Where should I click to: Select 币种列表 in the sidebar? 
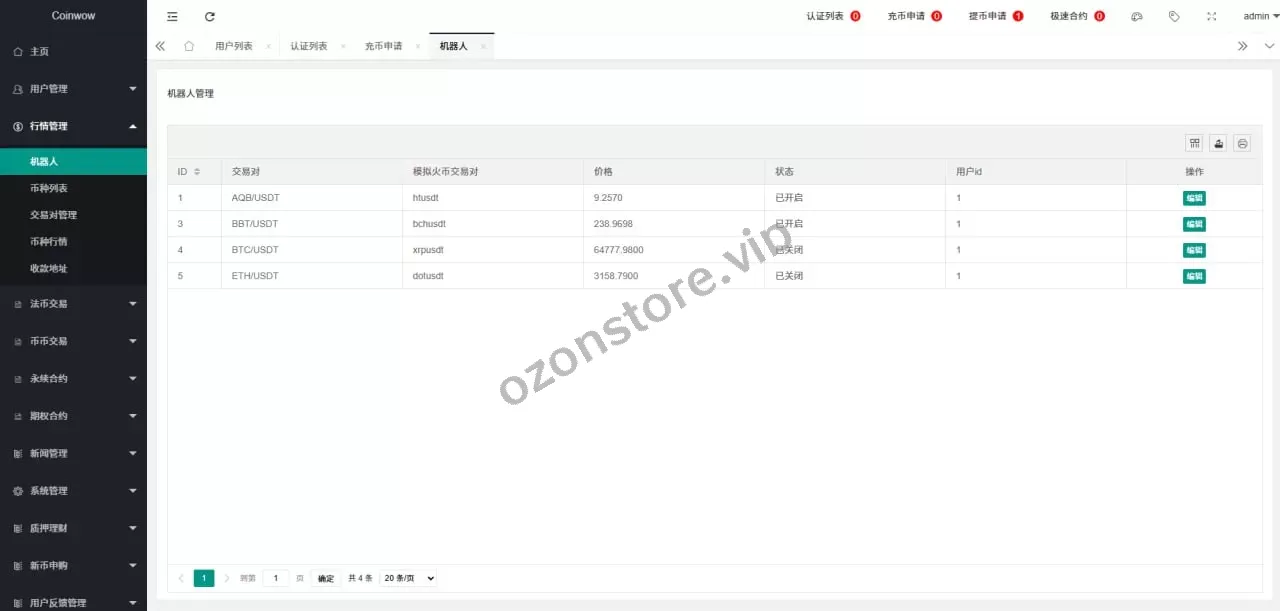49,188
